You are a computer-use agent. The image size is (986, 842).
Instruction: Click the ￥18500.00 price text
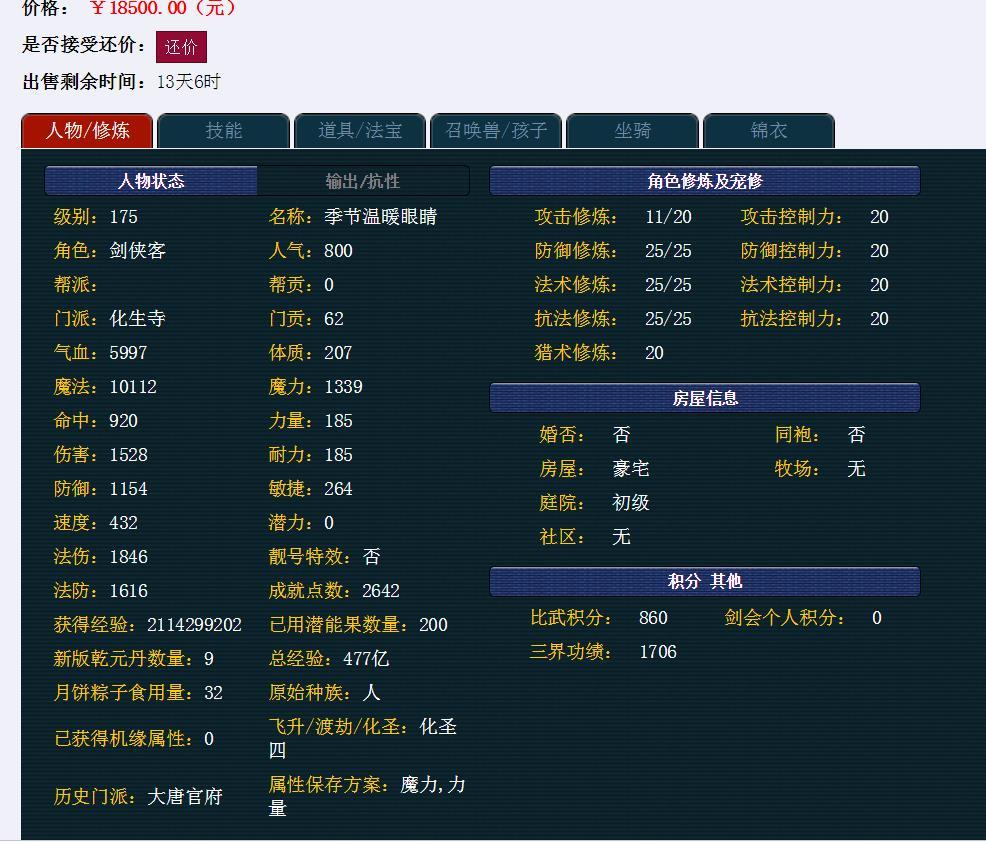pos(164,8)
